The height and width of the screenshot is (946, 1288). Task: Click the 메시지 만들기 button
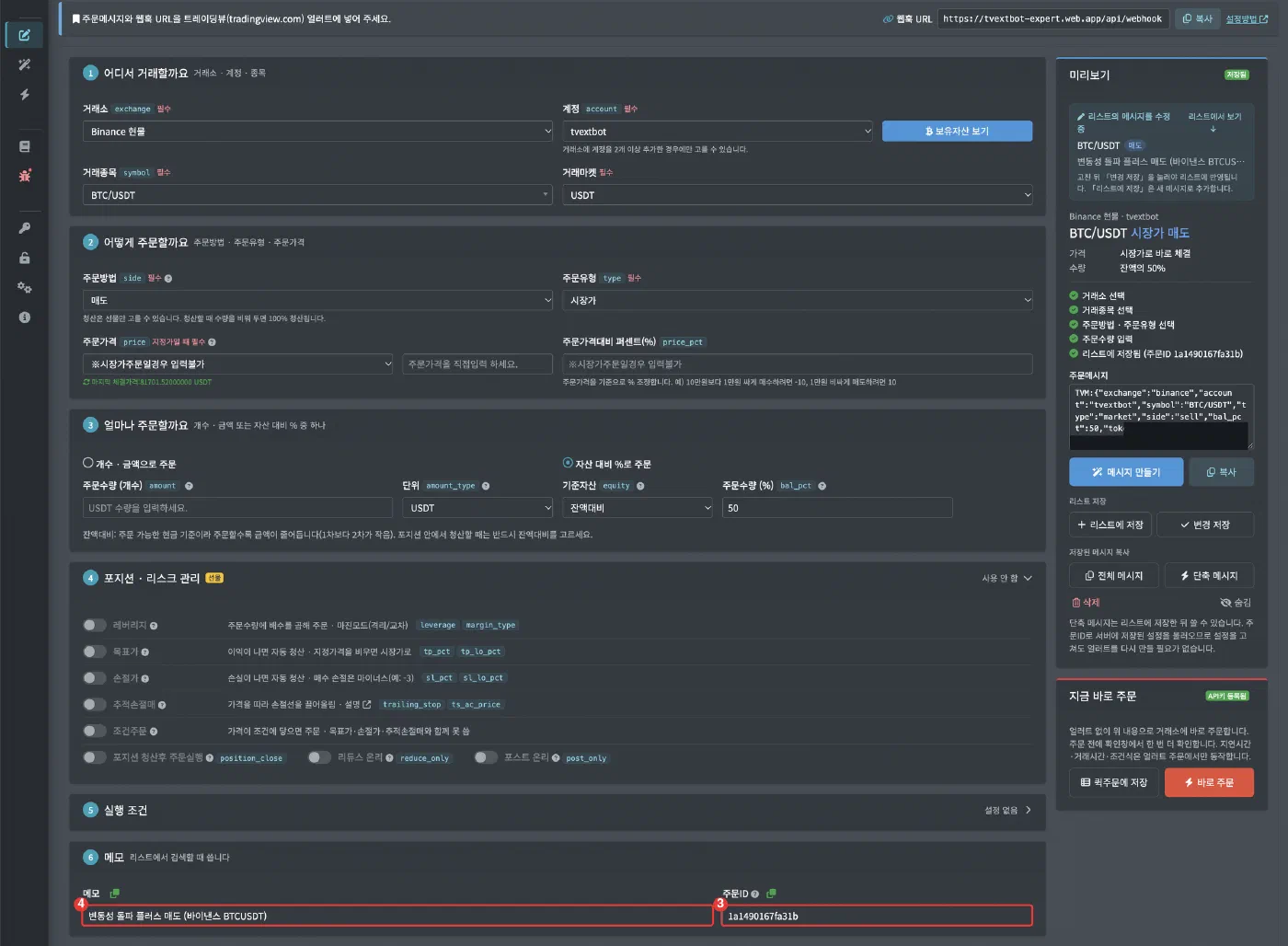1126,472
